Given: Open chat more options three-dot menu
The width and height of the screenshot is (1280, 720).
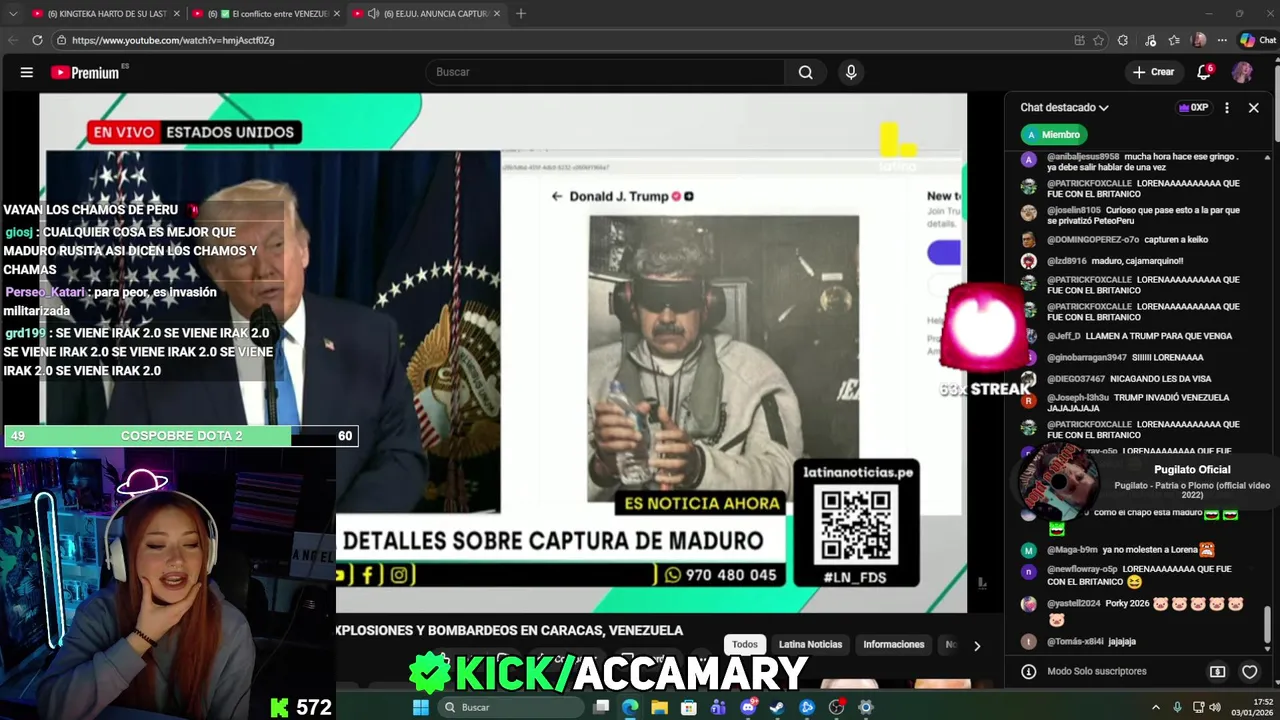Looking at the screenshot, I should coord(1227,107).
